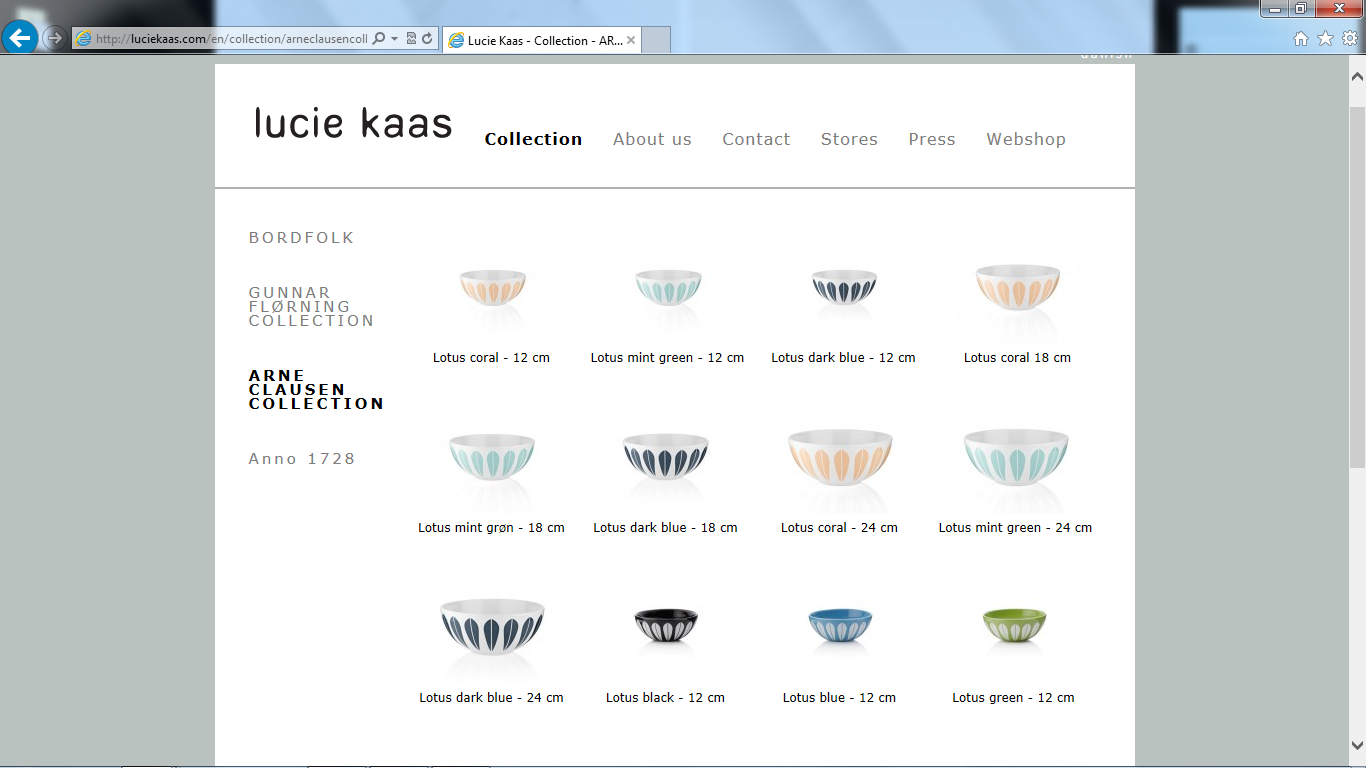Close the Lucie Kaas tab
Image resolution: width=1366 pixels, height=768 pixels.
[631, 40]
